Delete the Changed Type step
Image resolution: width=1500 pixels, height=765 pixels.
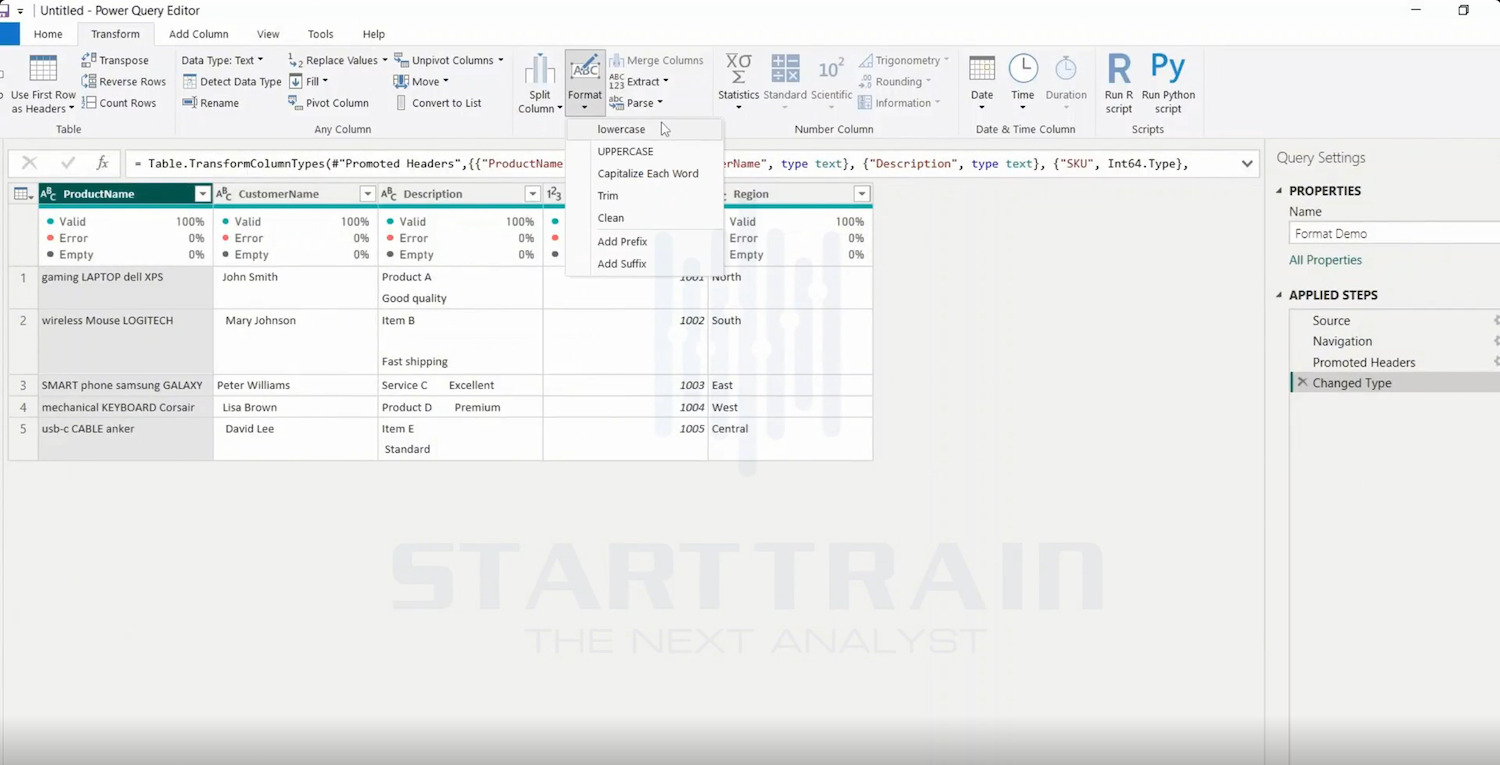(x=1302, y=383)
